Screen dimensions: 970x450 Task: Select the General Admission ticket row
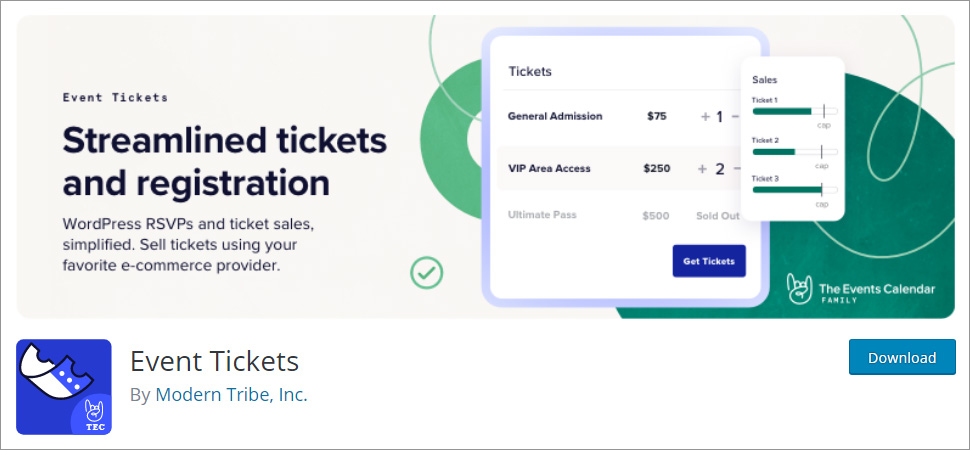[x=555, y=116]
